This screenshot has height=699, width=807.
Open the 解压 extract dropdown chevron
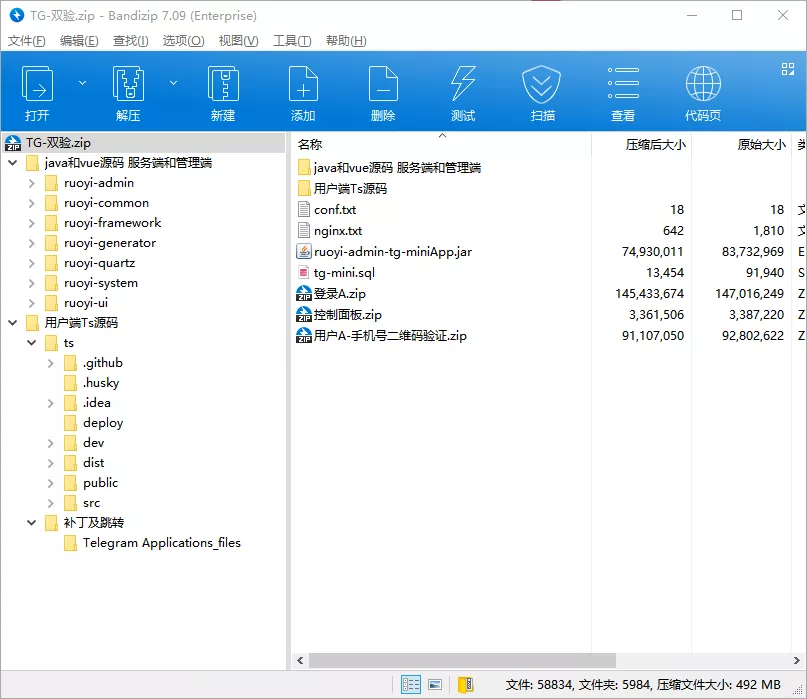tap(173, 83)
